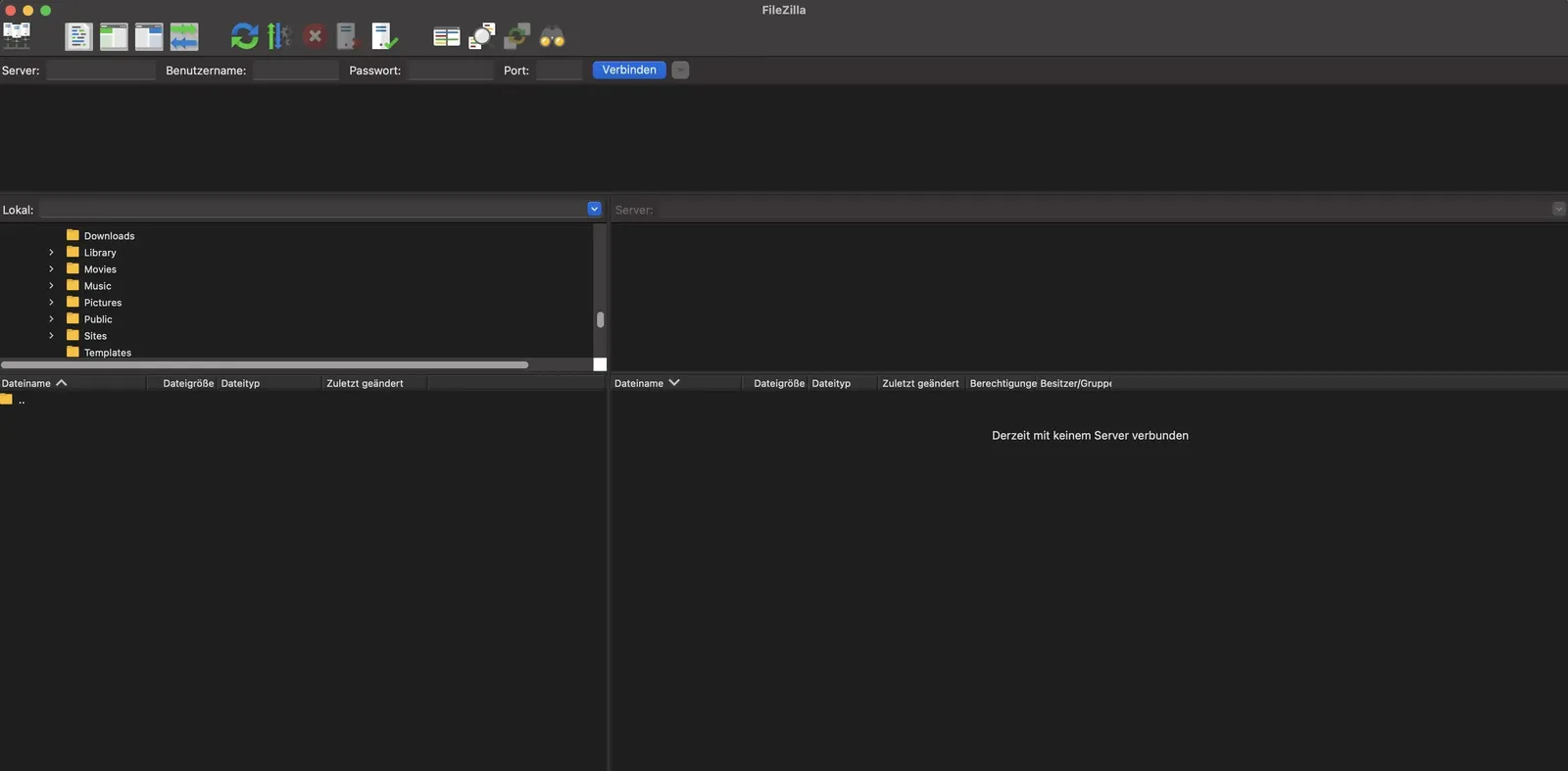Toggle transfer queue display icon

coord(184,37)
